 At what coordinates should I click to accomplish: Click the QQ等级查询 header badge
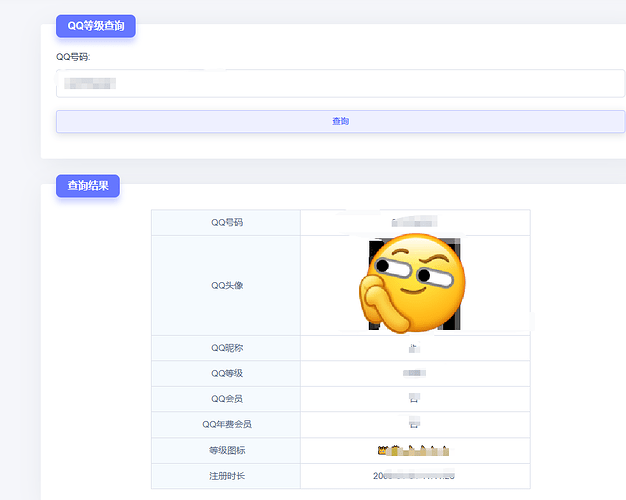click(x=96, y=26)
